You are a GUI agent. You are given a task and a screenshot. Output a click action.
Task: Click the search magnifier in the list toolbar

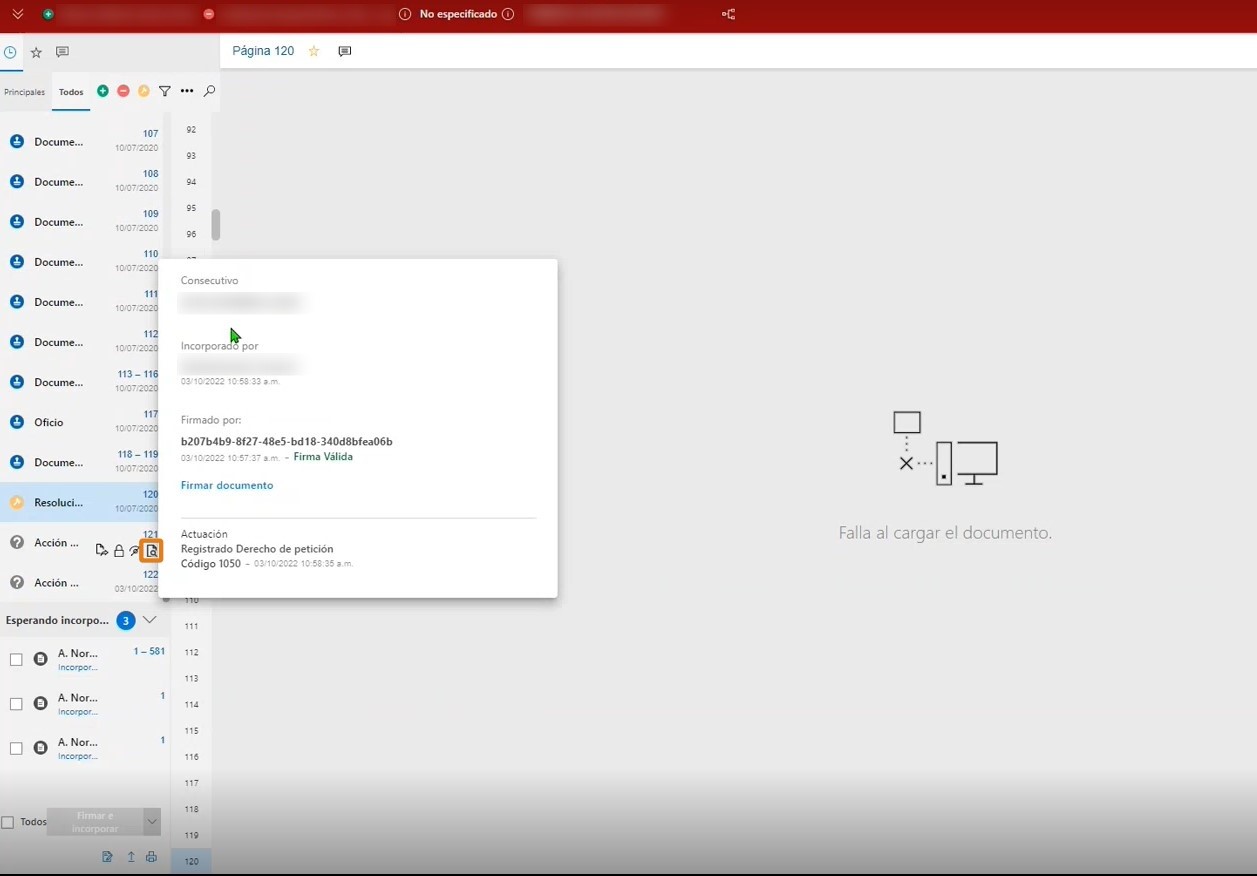pyautogui.click(x=209, y=91)
